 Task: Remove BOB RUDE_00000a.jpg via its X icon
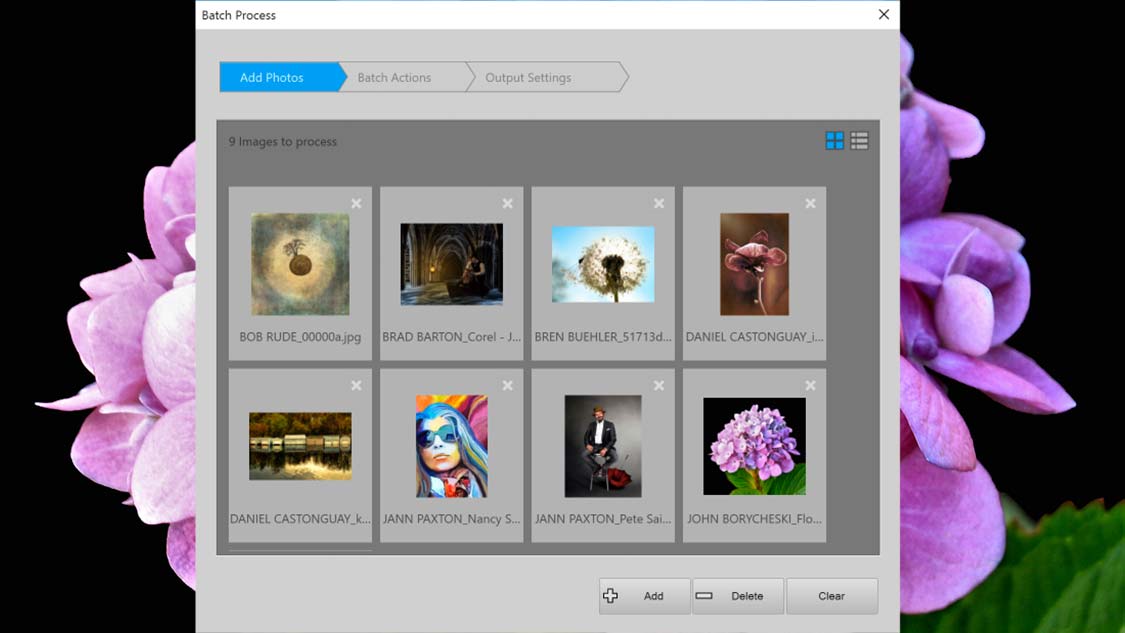357,203
